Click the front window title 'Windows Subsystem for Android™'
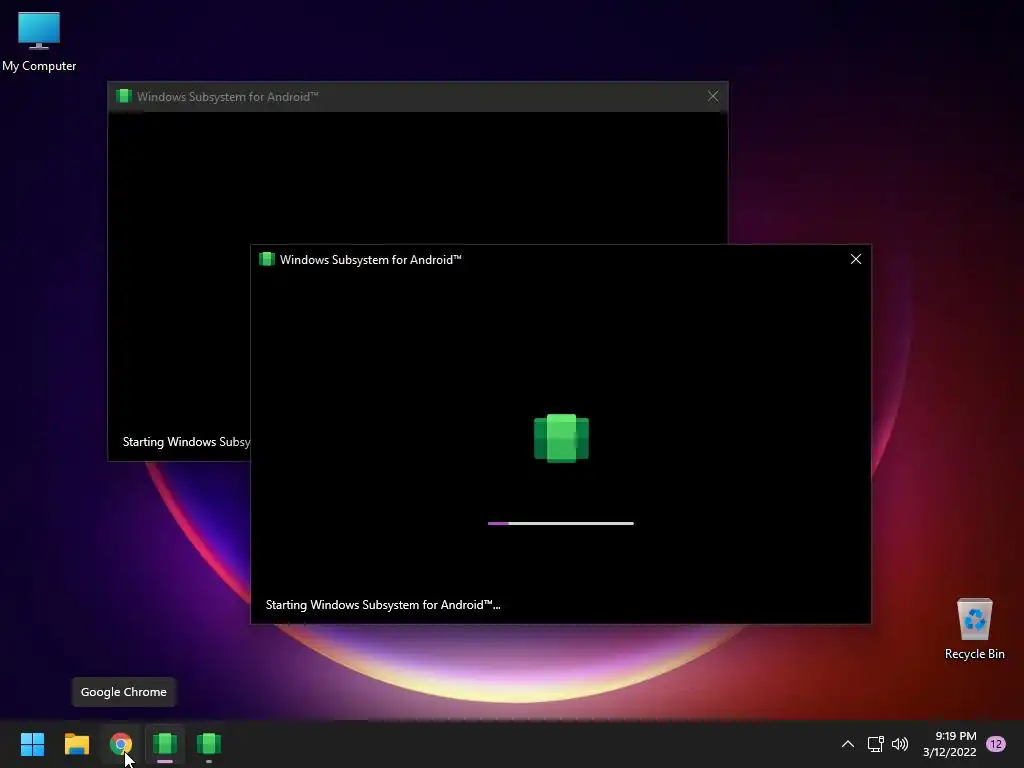The image size is (1024, 768). tap(370, 259)
